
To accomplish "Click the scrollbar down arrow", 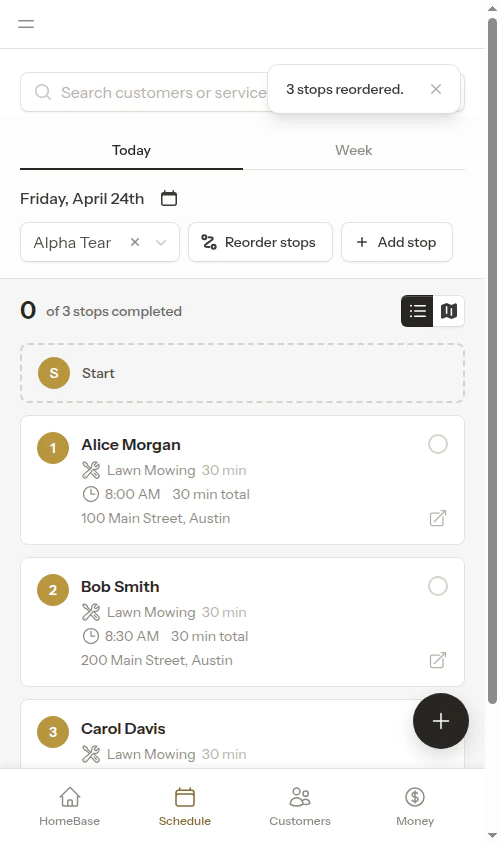I will coord(492,835).
